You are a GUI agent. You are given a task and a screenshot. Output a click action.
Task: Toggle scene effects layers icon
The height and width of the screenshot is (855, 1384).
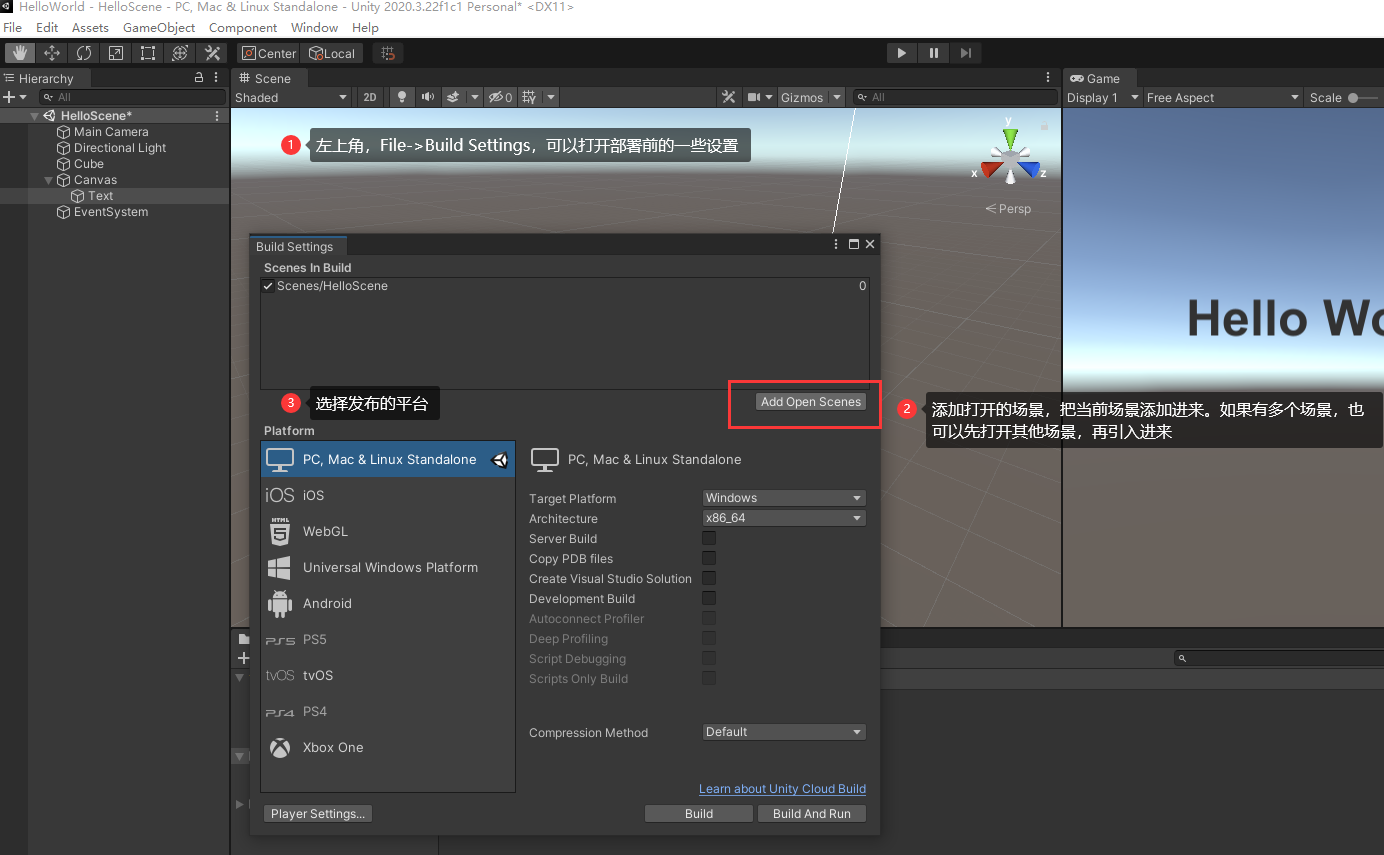click(453, 97)
